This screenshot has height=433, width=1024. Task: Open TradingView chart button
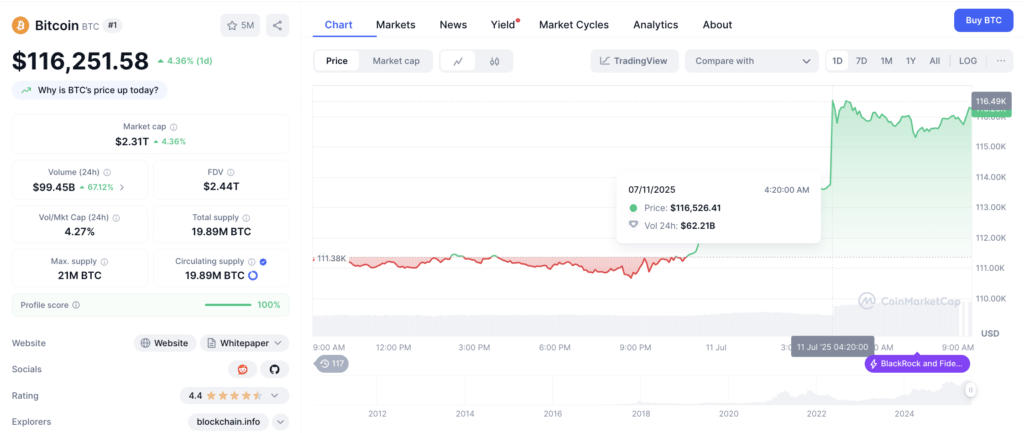tap(634, 61)
